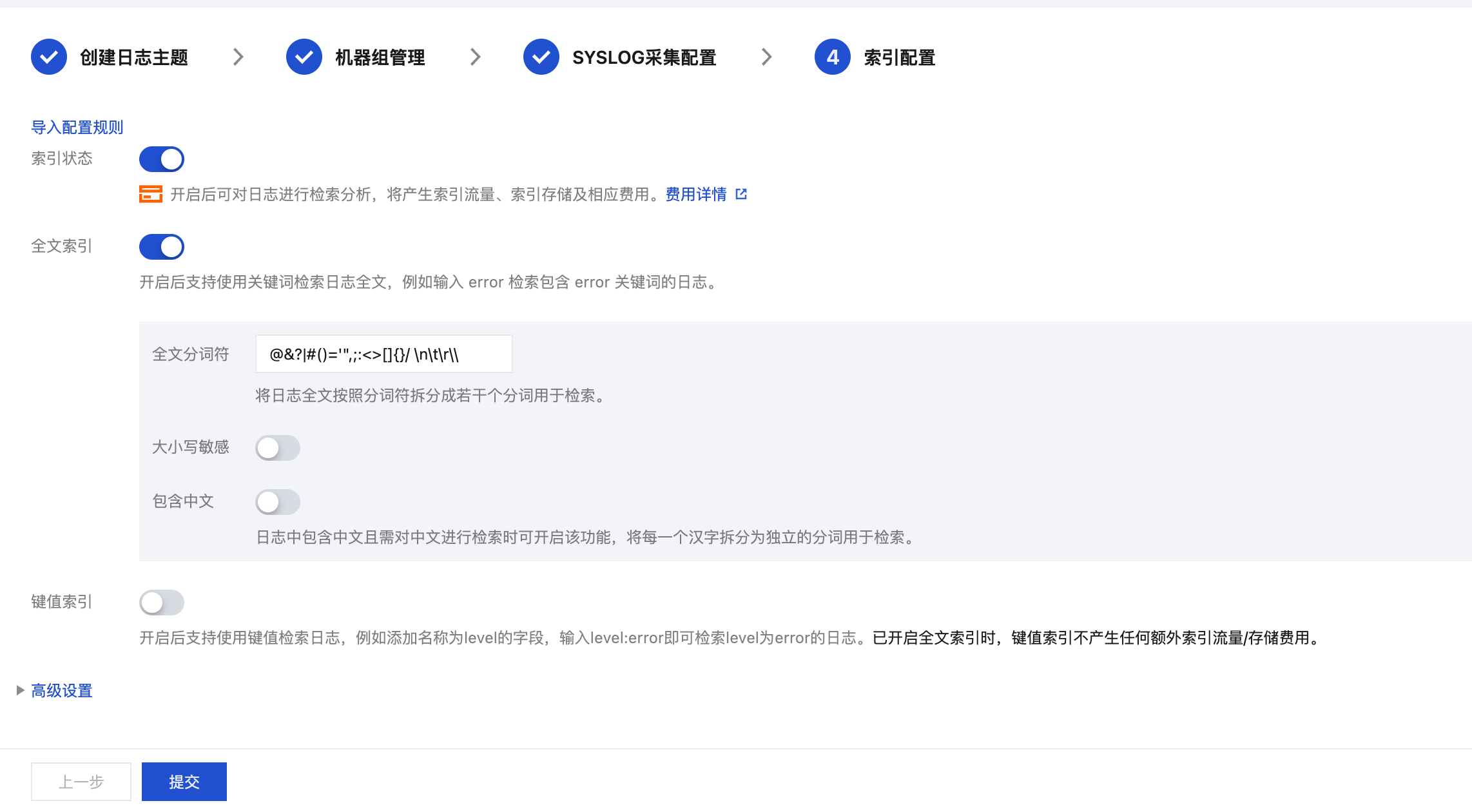This screenshot has height=812, width=1472.
Task: Click the 提交 button
Action: pyautogui.click(x=184, y=782)
